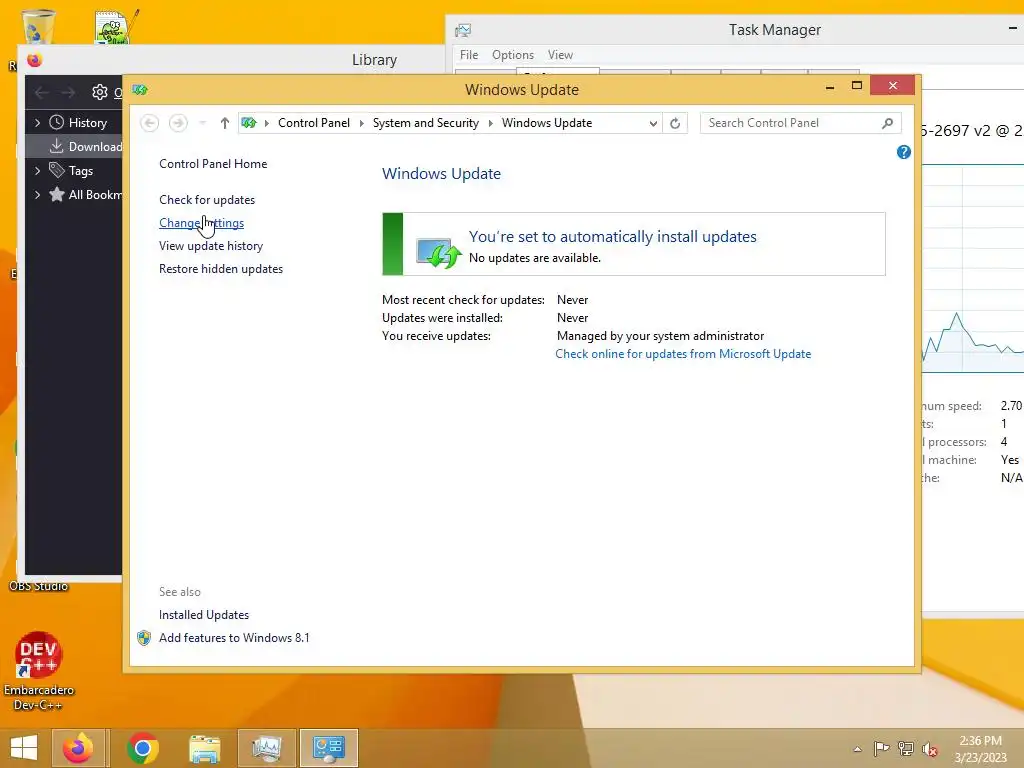Click Add features to Windows 8.1
The width and height of the screenshot is (1024, 768).
[x=234, y=638]
